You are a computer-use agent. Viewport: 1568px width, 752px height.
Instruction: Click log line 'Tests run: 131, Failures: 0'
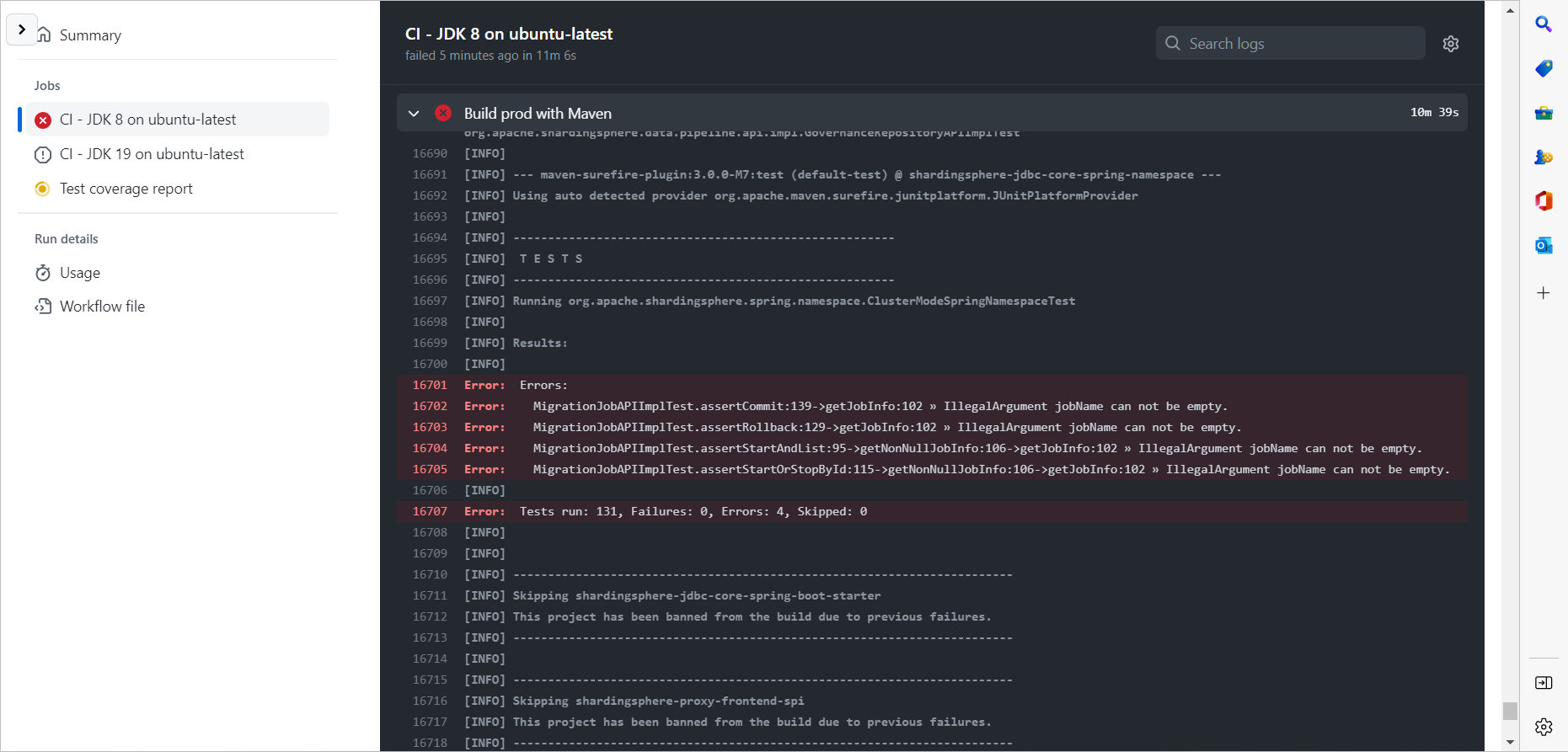coord(693,511)
